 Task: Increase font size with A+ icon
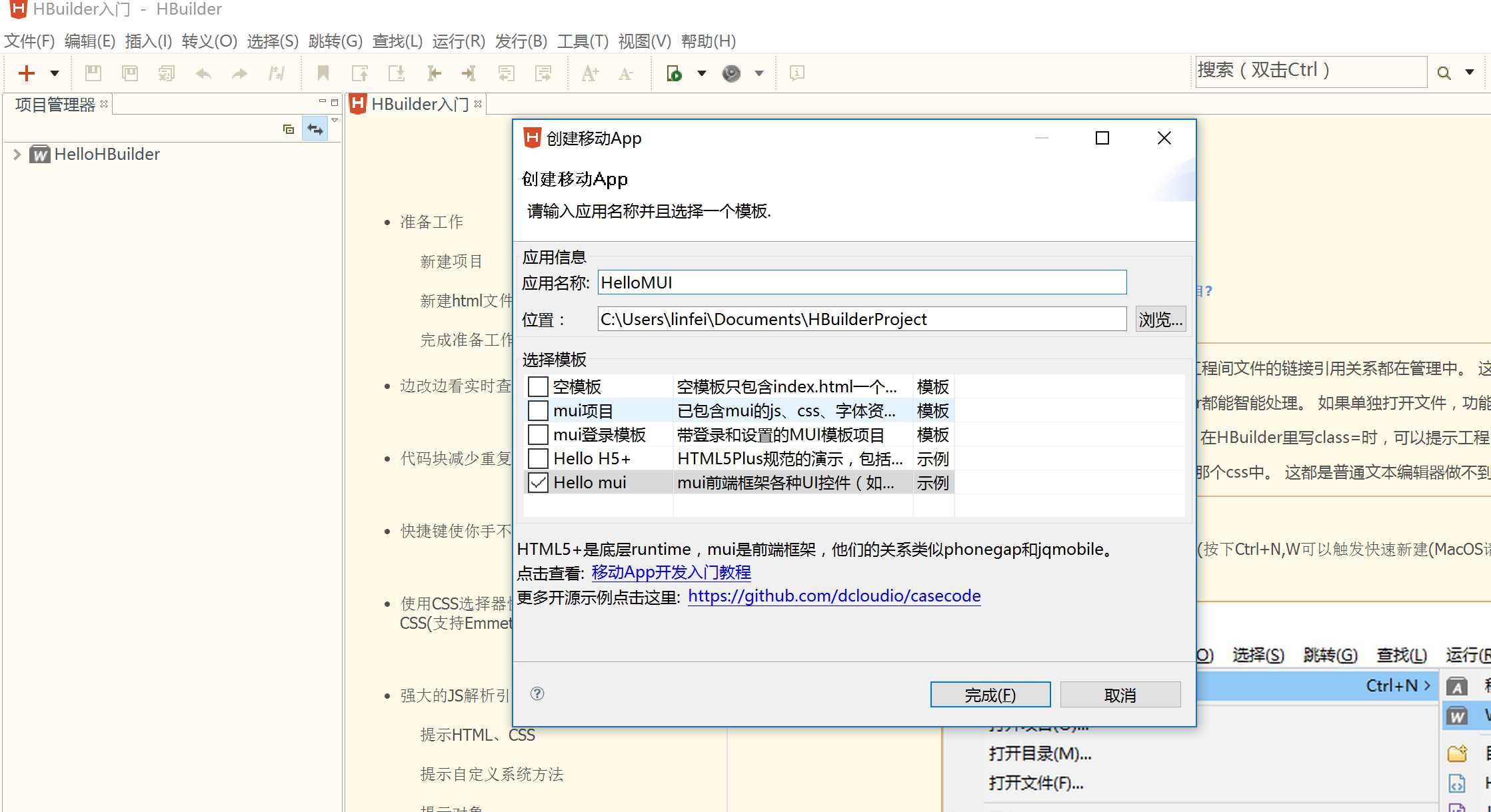coord(590,73)
